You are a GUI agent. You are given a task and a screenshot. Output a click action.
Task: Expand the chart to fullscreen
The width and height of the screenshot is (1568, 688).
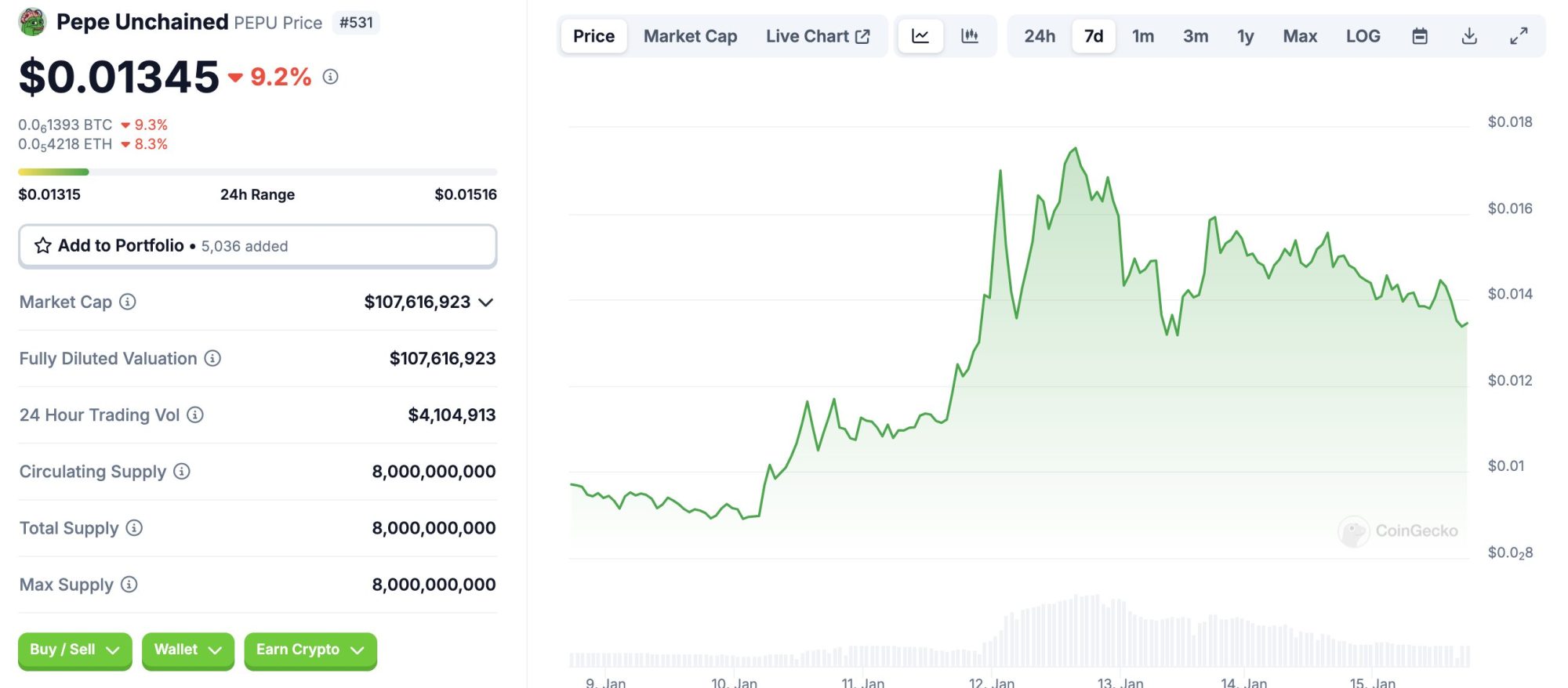[x=1519, y=36]
